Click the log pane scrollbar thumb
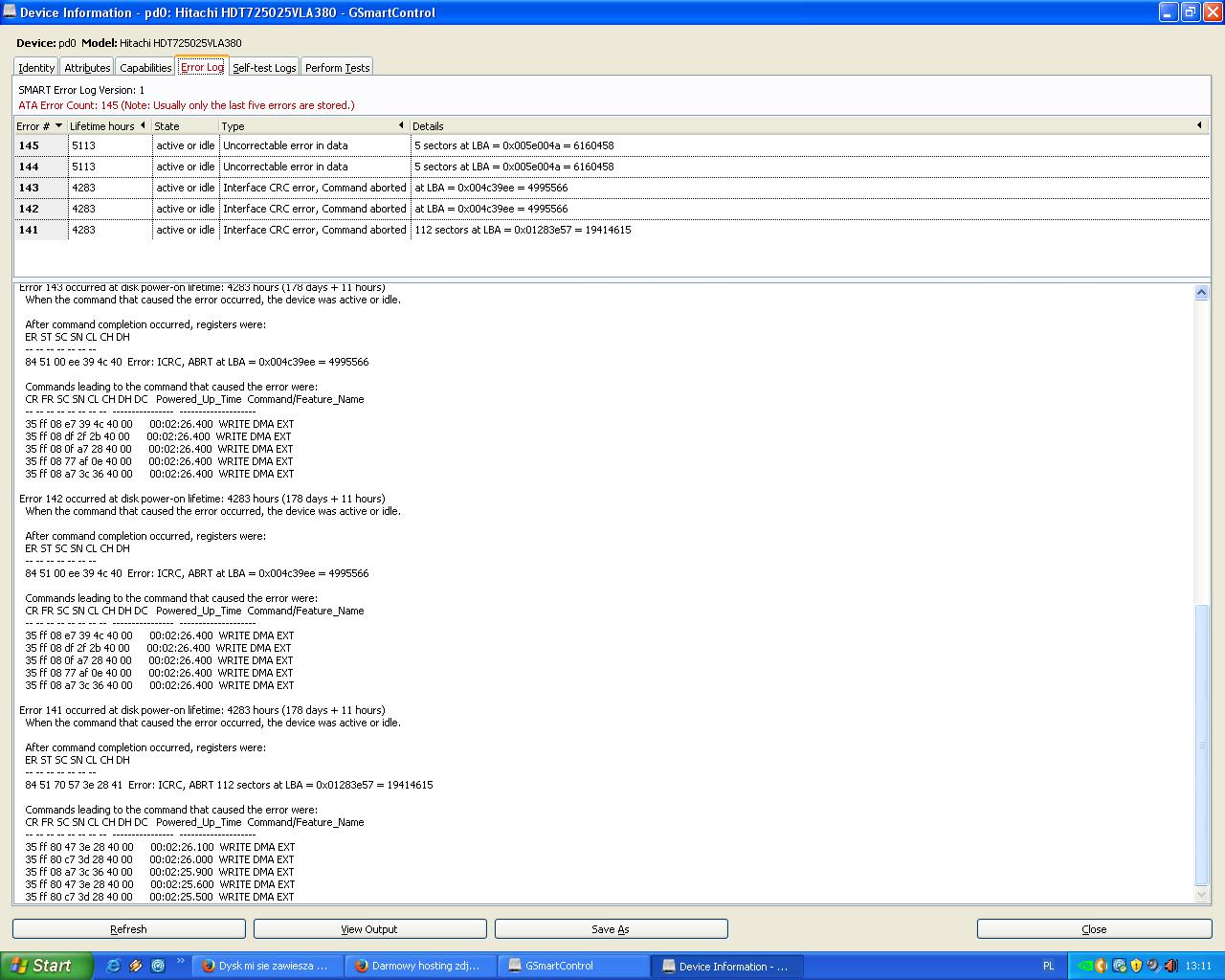Image resolution: width=1225 pixels, height=980 pixels. pyautogui.click(x=1202, y=746)
